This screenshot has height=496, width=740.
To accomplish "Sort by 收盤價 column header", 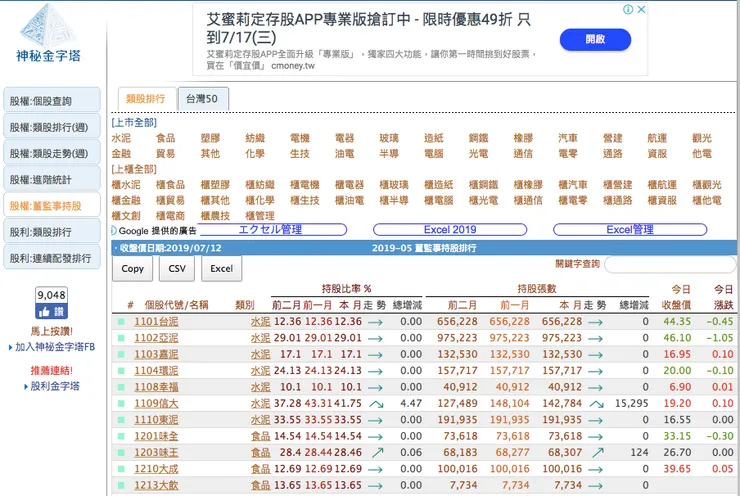I will (676, 305).
